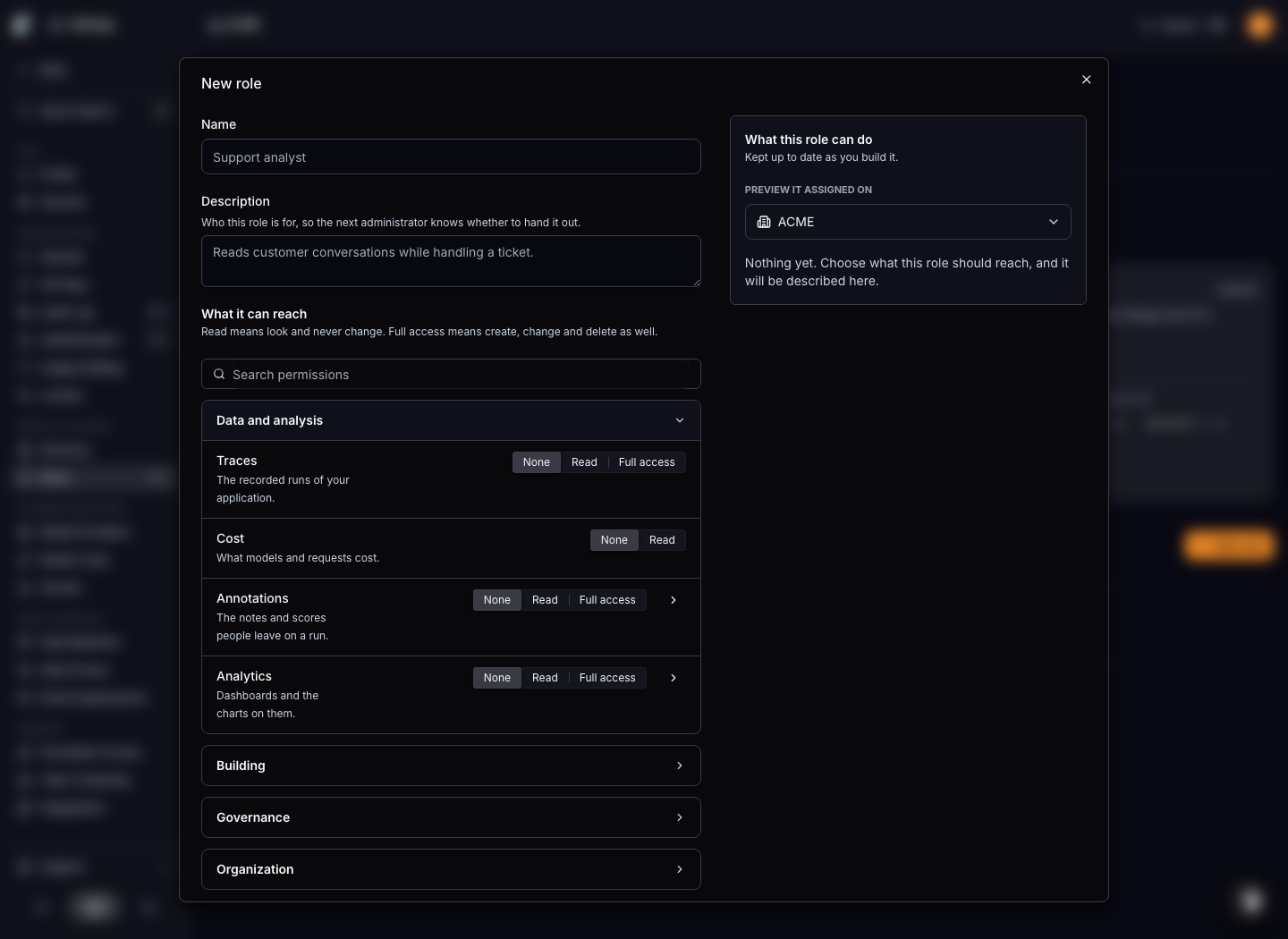Set Cost permission to None

614,540
